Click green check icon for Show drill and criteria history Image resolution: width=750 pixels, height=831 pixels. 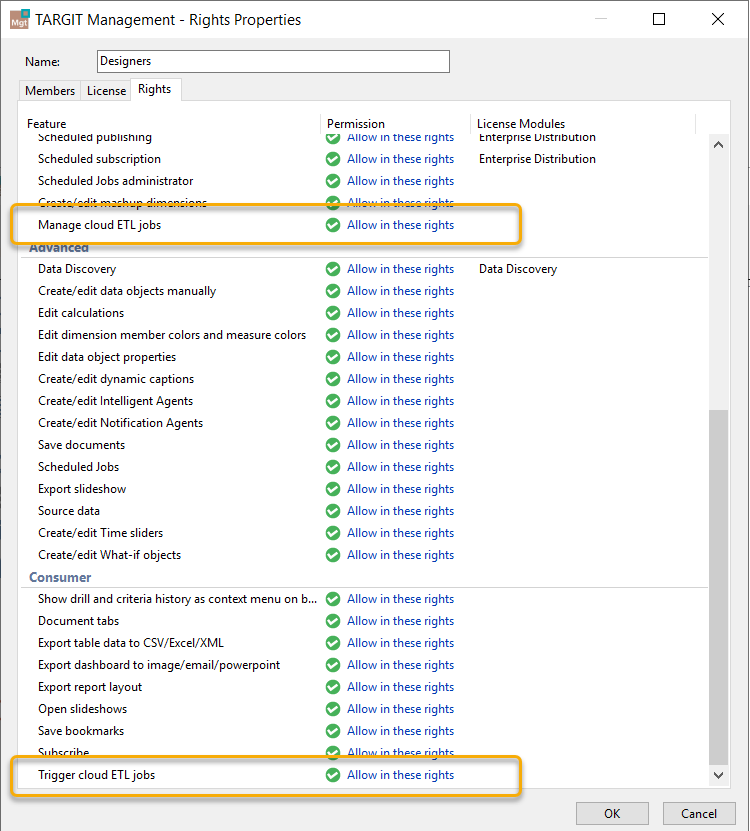coord(333,599)
